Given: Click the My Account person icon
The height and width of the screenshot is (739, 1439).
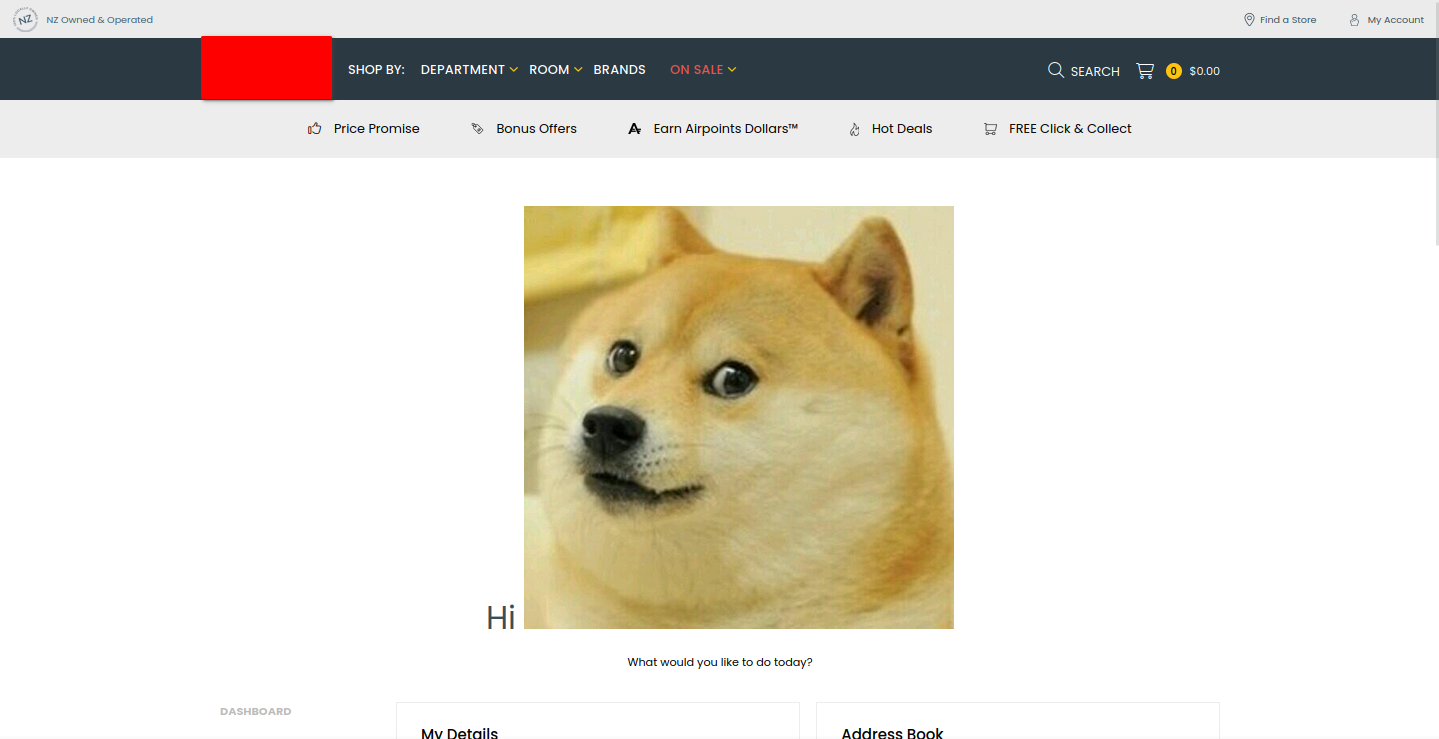Looking at the screenshot, I should click(x=1354, y=20).
